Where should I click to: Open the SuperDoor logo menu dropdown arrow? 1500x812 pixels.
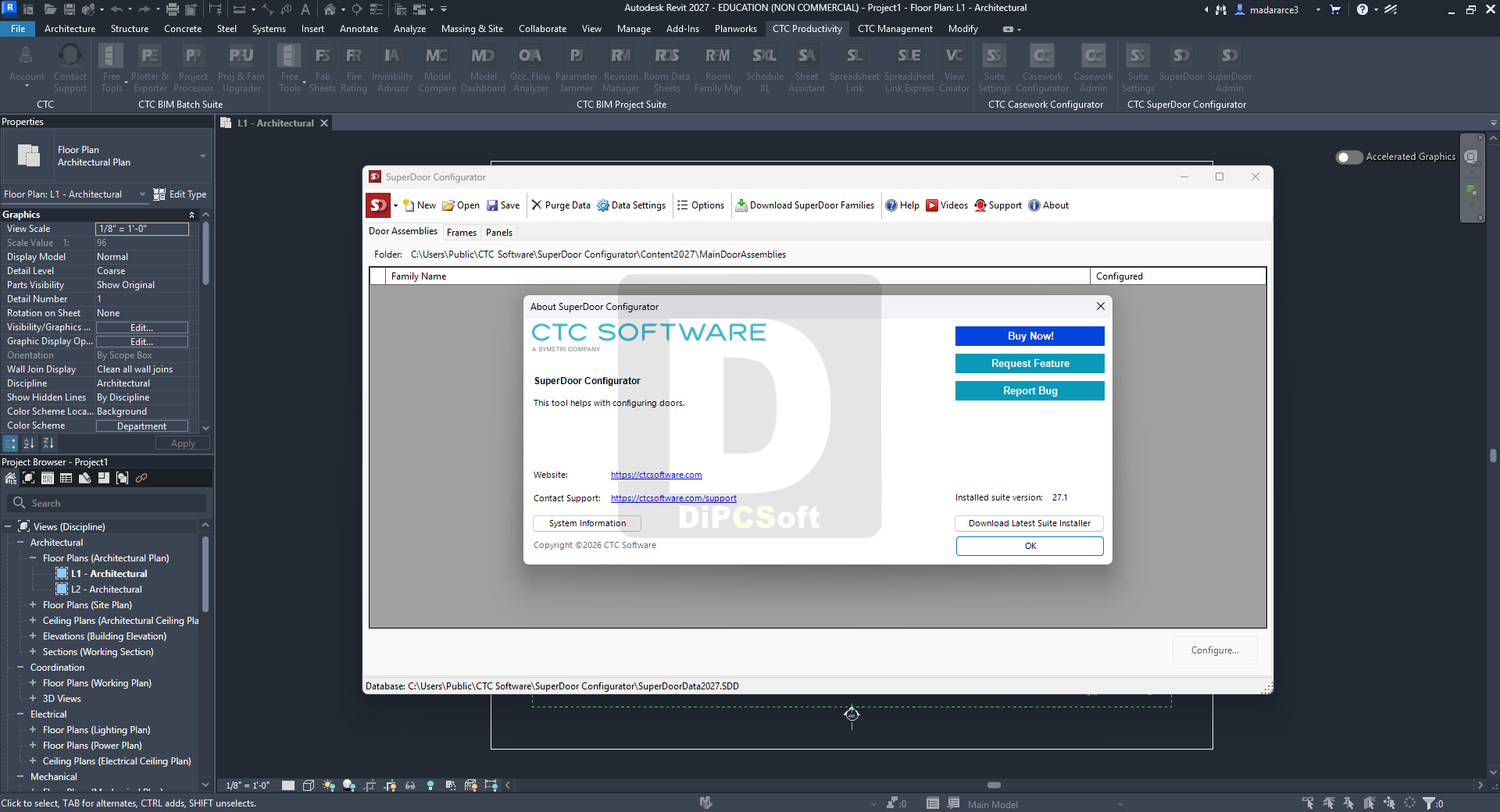(x=395, y=205)
